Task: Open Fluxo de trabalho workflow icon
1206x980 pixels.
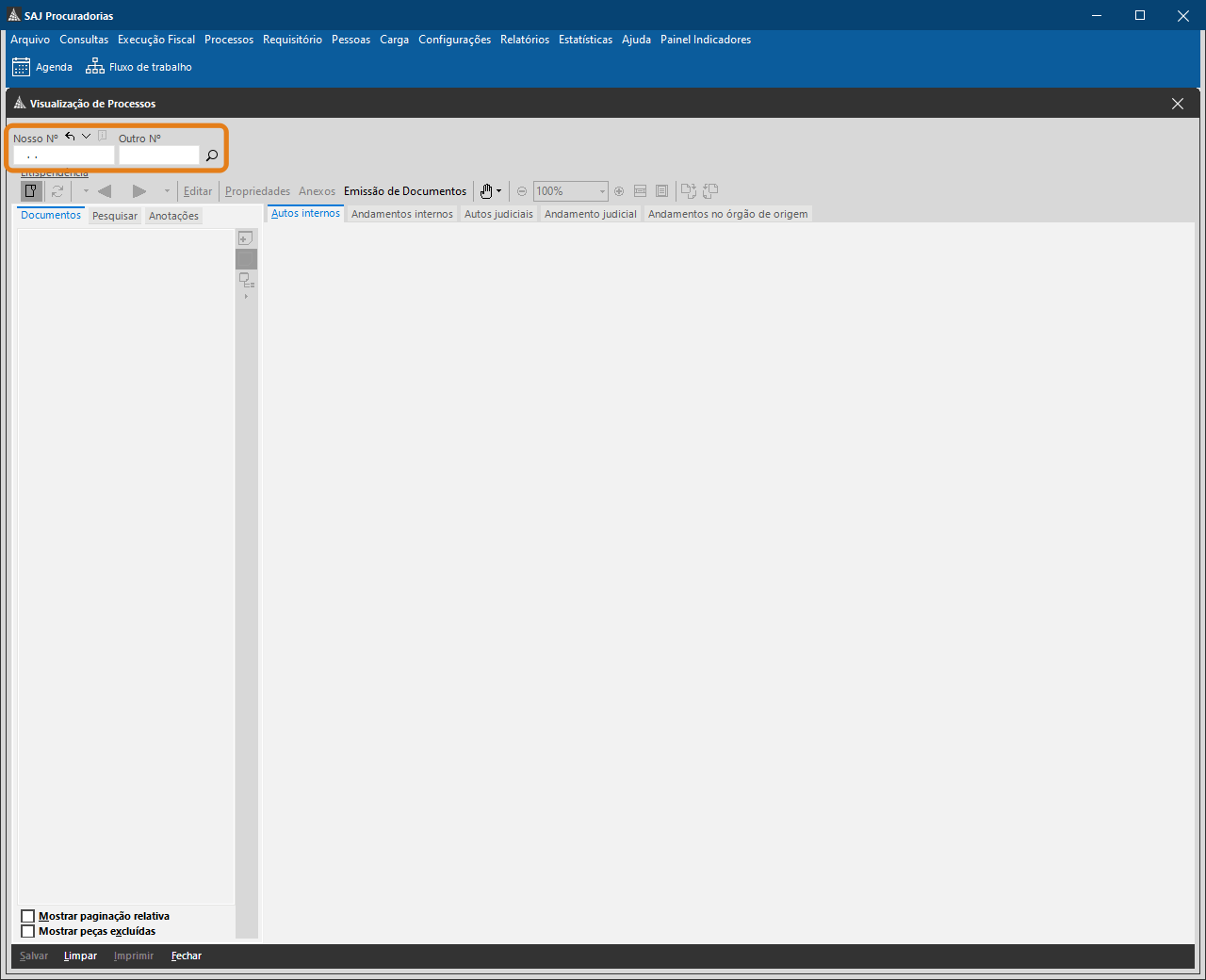Action: tap(95, 67)
